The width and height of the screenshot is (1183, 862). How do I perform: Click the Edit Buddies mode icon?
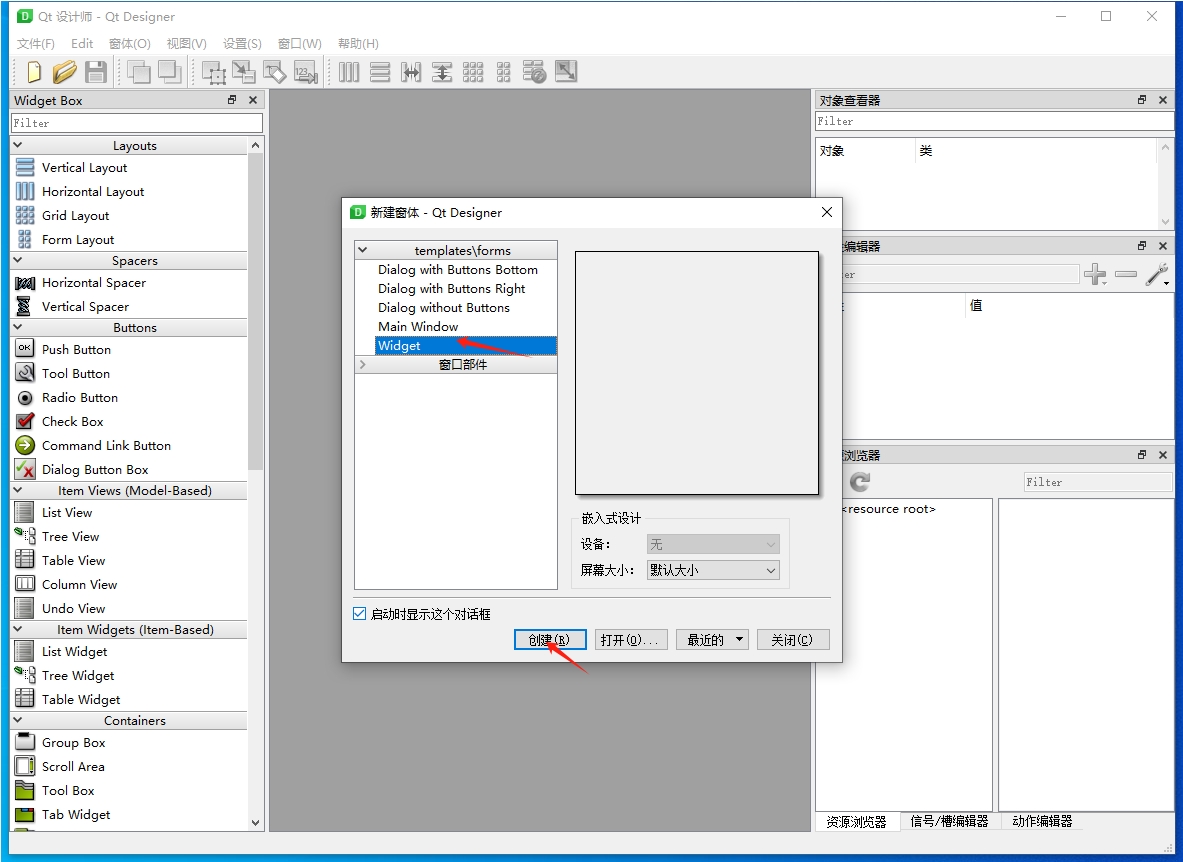(275, 72)
